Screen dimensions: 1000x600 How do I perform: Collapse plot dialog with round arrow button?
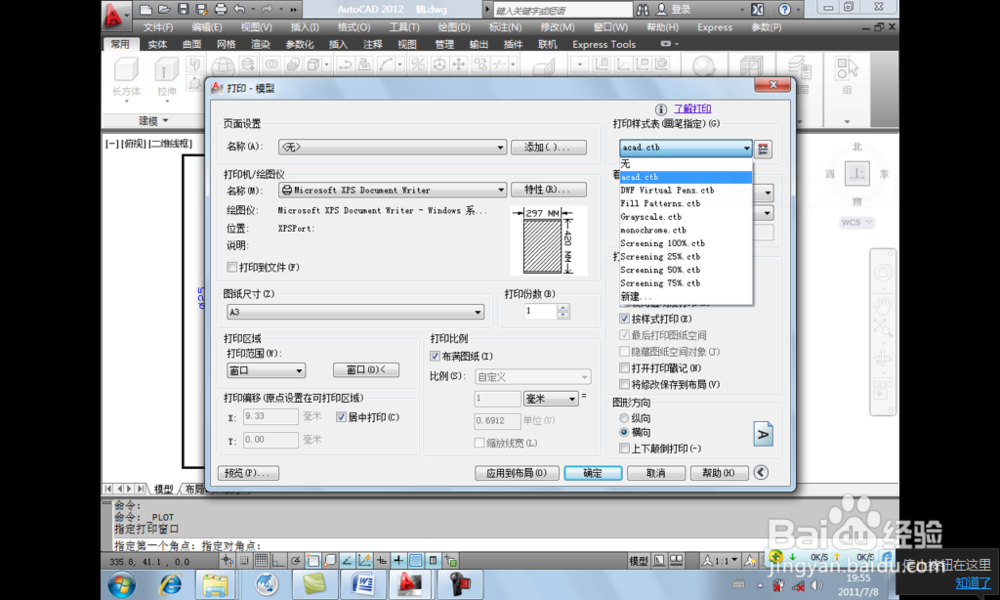click(760, 472)
